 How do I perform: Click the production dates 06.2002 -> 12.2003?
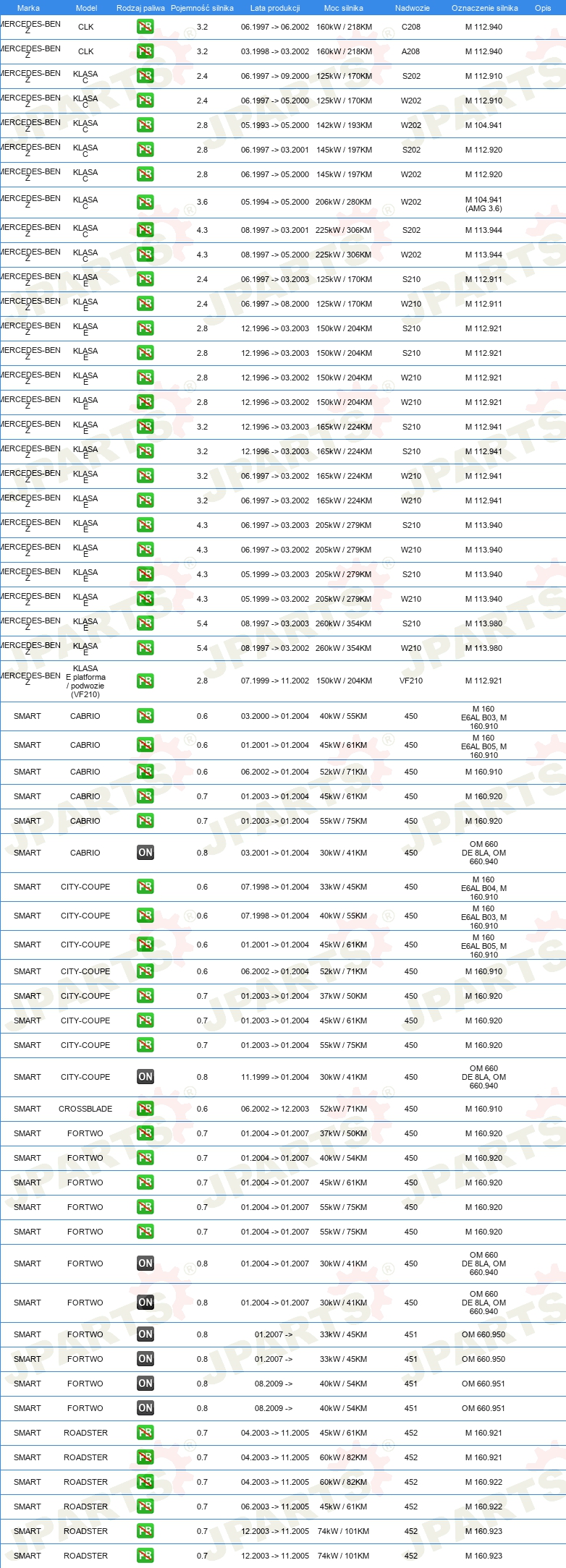275,1109
